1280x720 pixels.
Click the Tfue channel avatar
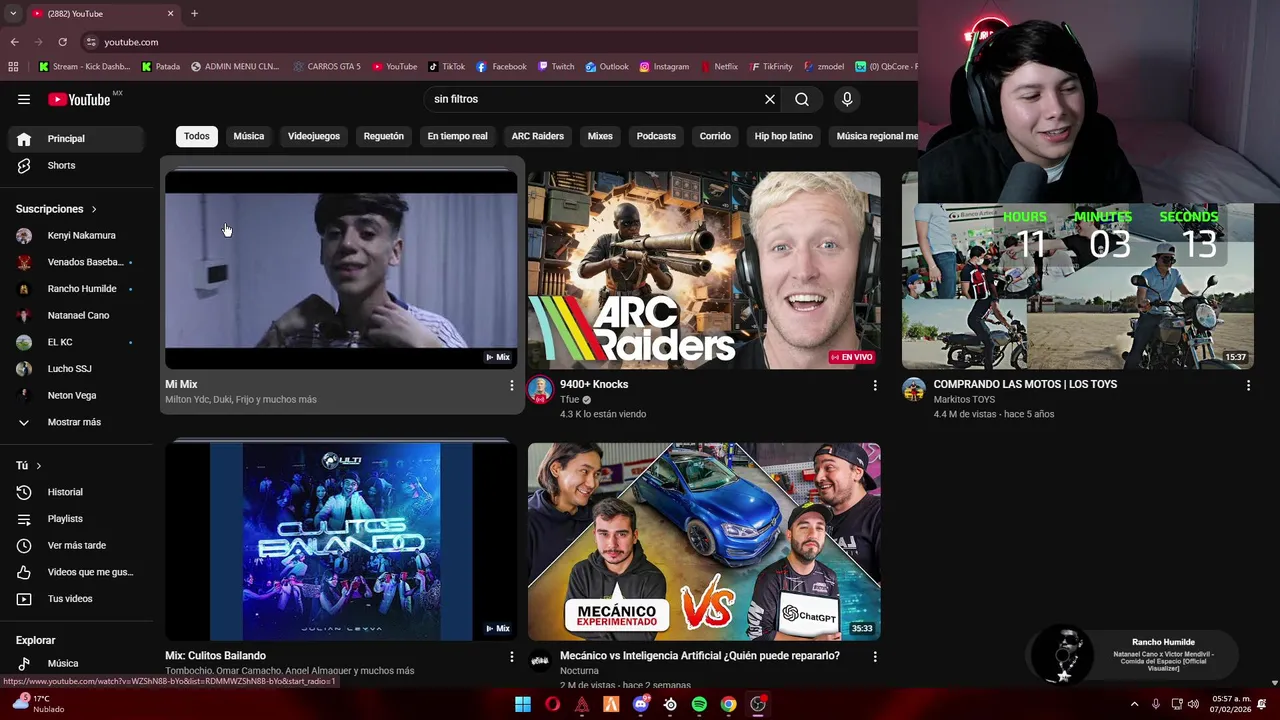(540, 390)
